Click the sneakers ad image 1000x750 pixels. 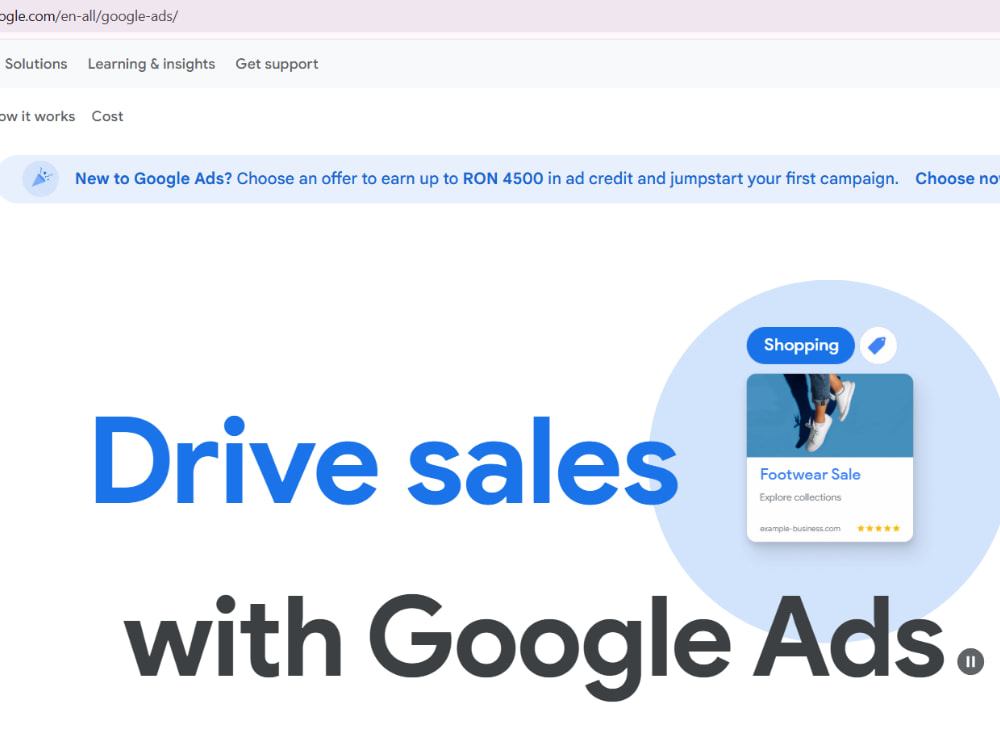830,415
